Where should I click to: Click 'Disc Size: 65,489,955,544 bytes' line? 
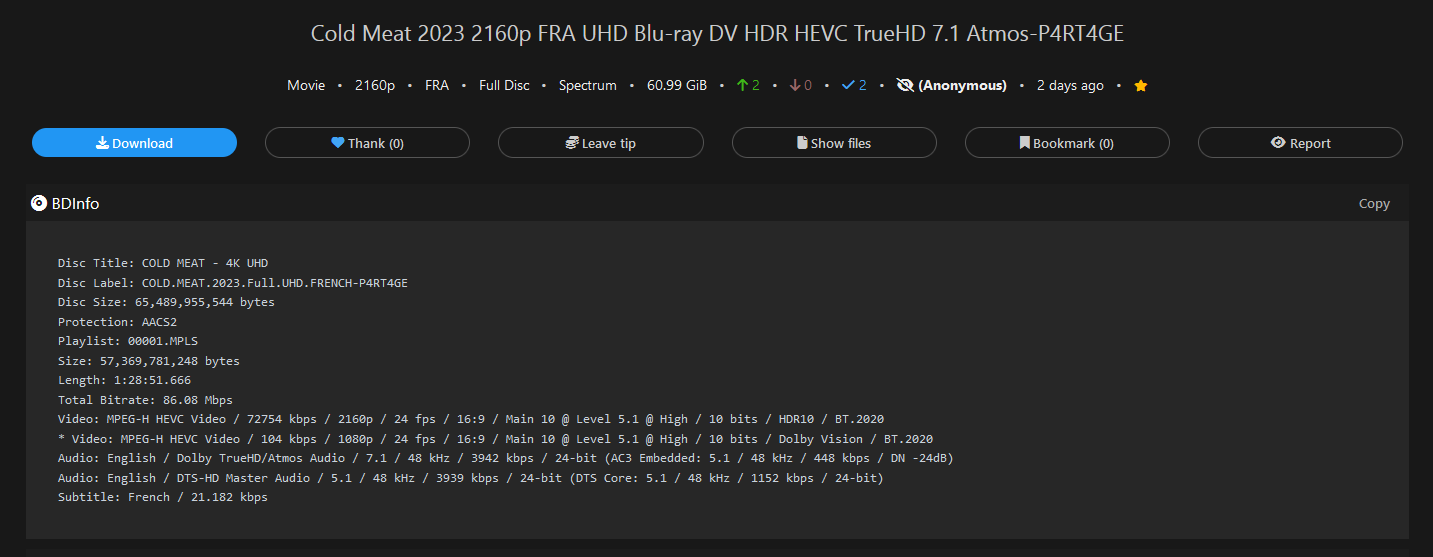166,302
